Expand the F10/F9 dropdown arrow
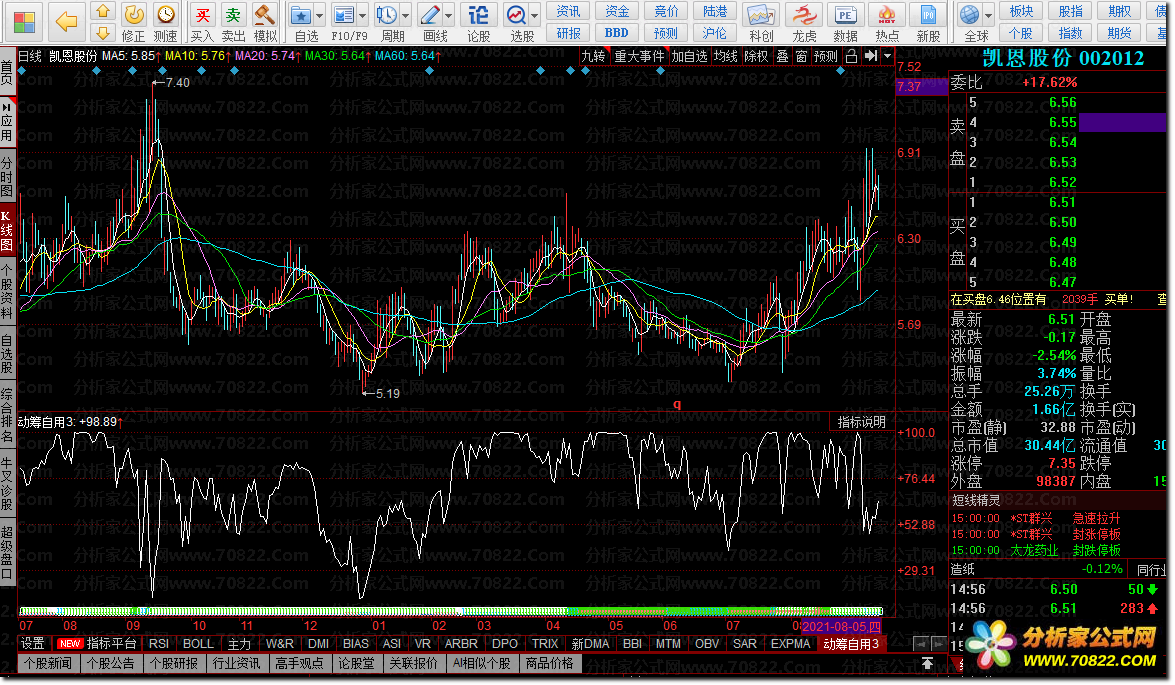 [x=363, y=16]
